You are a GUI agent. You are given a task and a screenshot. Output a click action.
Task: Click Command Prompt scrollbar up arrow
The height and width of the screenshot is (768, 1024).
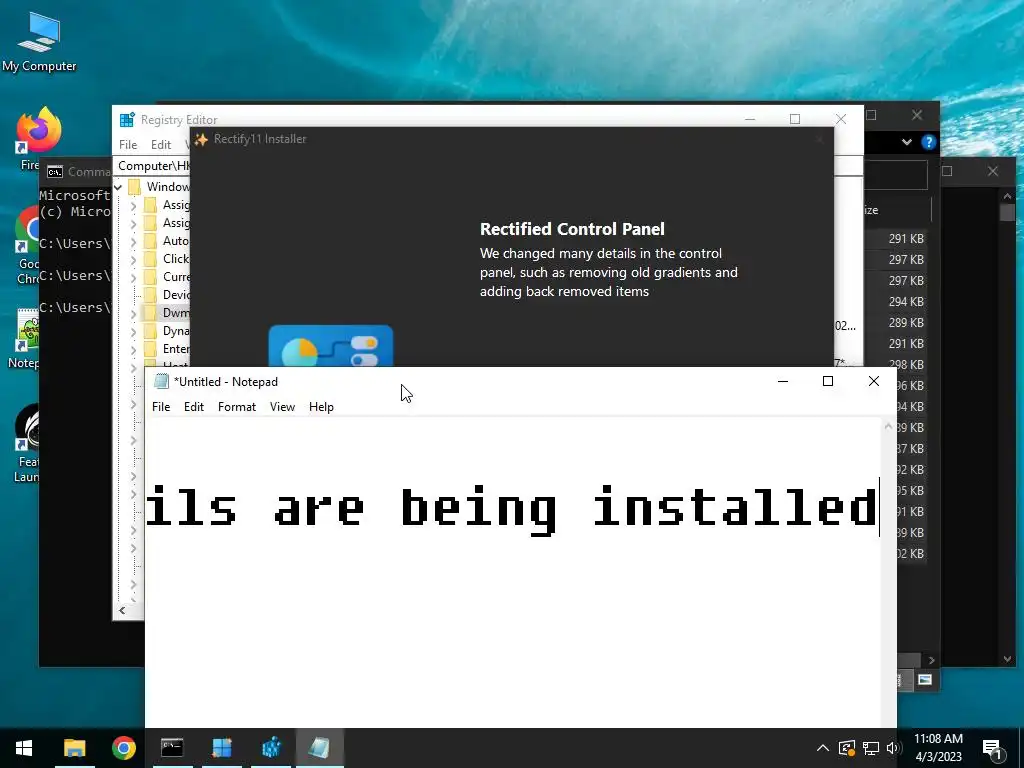coord(1007,195)
